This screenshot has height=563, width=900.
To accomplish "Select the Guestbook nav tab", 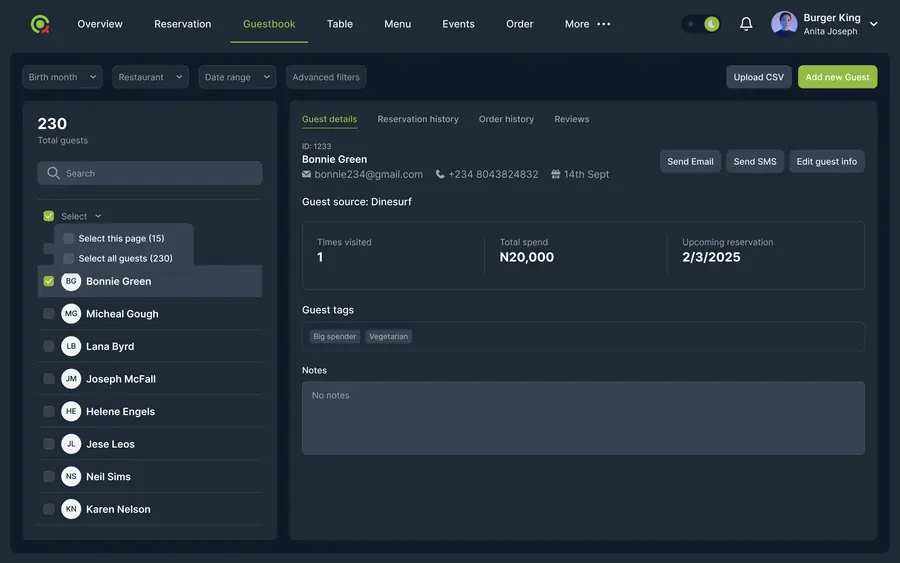I will [x=269, y=24].
